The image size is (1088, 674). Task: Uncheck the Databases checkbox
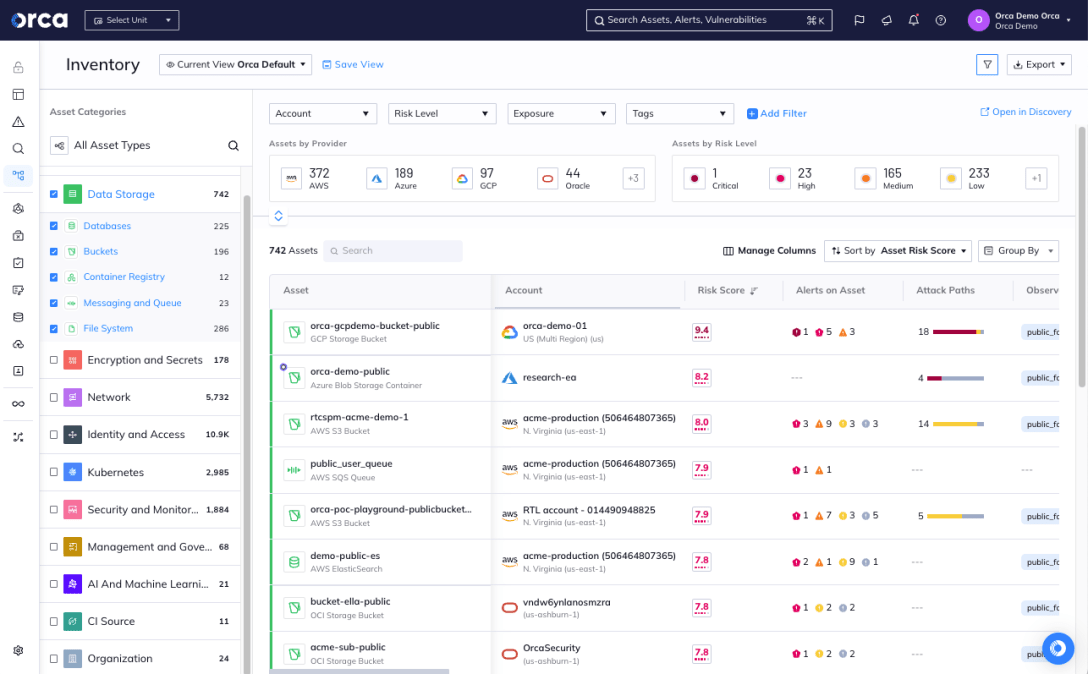[x=53, y=226]
